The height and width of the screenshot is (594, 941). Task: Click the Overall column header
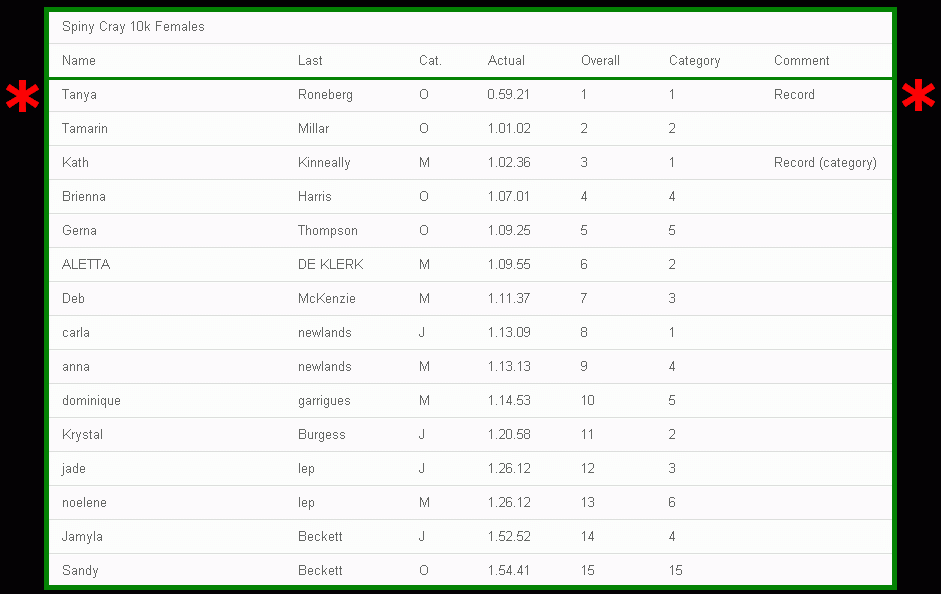coord(600,61)
